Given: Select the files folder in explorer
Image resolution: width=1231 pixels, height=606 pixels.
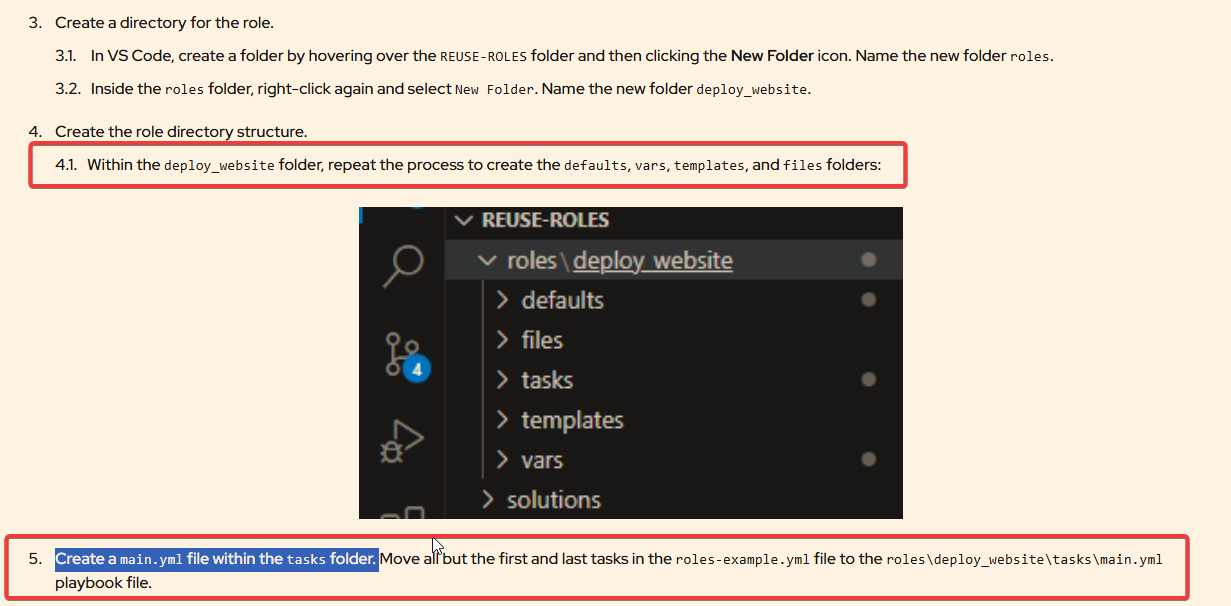Looking at the screenshot, I should [542, 340].
